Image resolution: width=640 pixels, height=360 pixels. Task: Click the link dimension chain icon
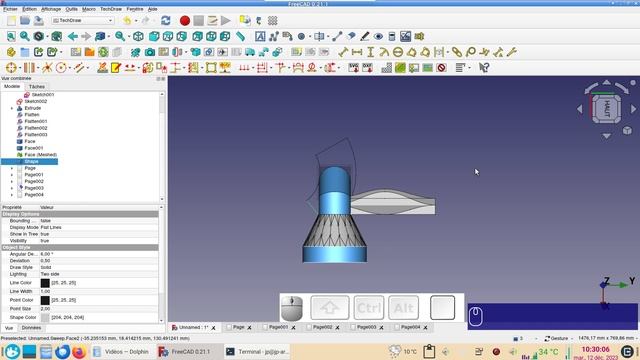457,52
